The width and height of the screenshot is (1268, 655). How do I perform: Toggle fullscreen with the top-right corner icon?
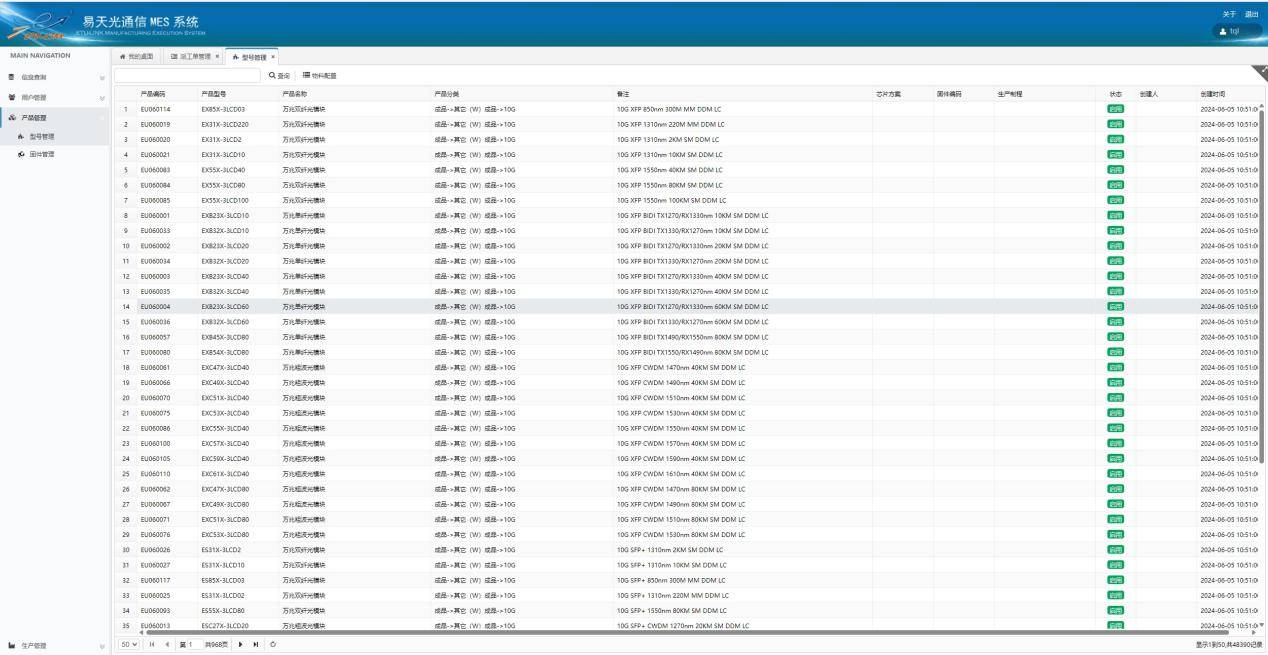(x=1260, y=72)
